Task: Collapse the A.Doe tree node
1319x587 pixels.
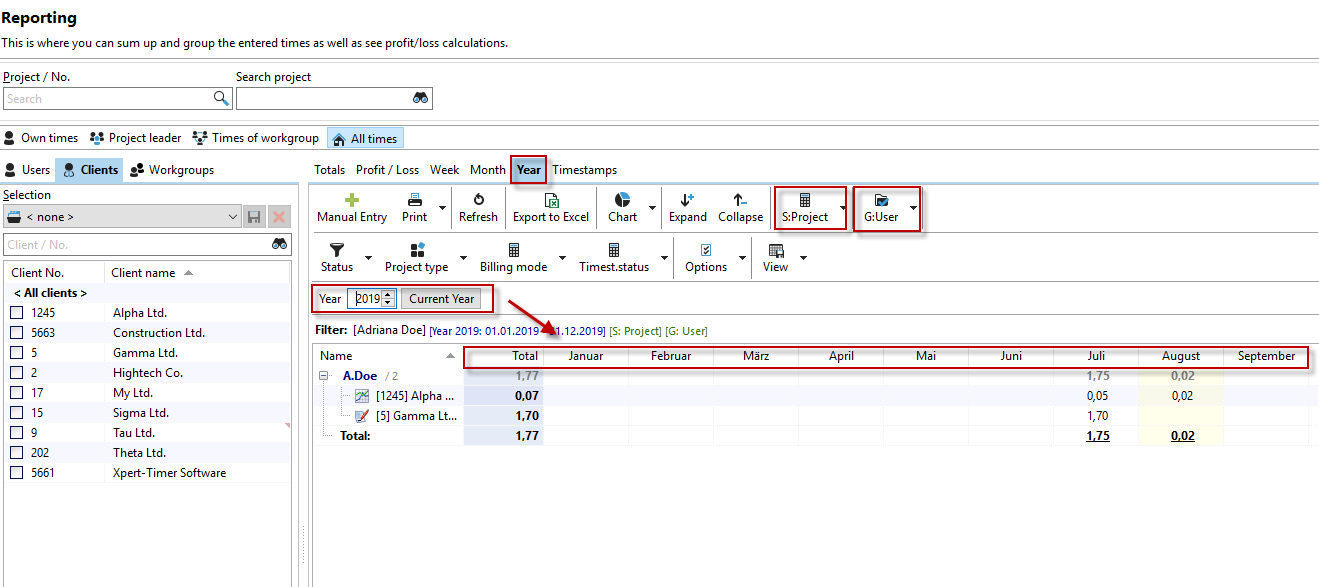Action: [x=325, y=376]
